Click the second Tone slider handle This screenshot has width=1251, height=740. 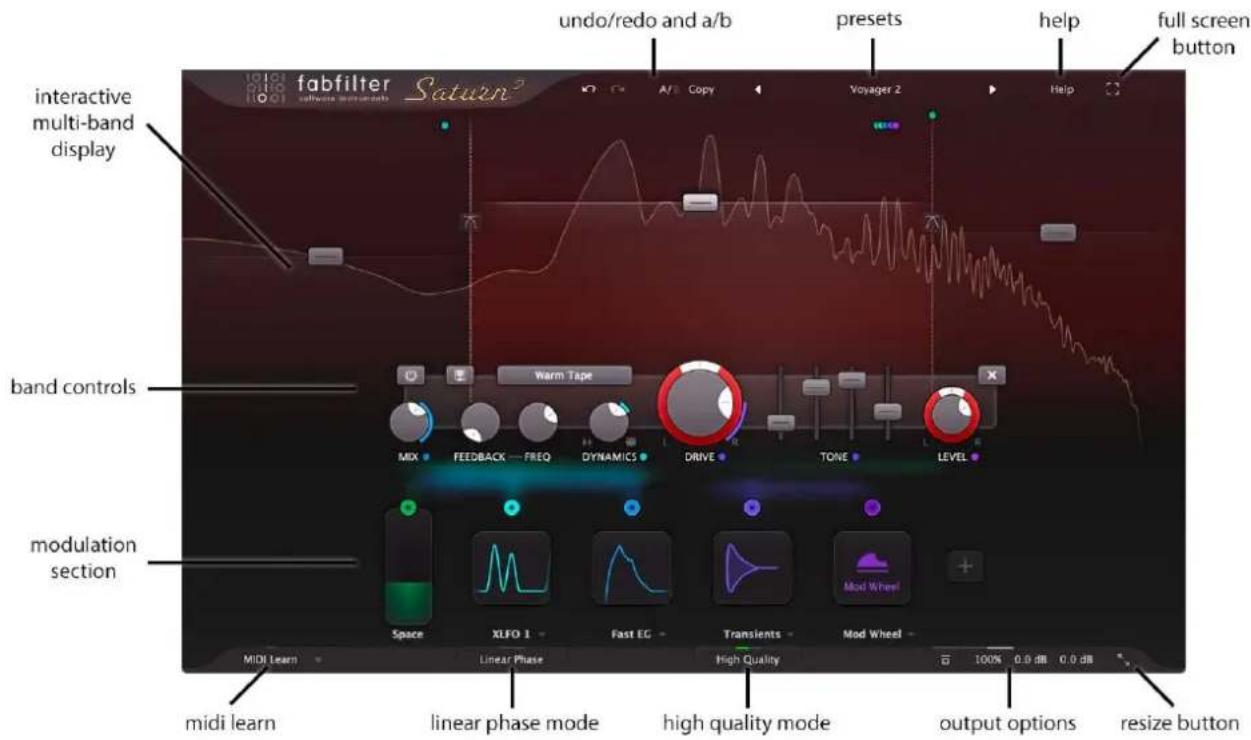click(816, 387)
